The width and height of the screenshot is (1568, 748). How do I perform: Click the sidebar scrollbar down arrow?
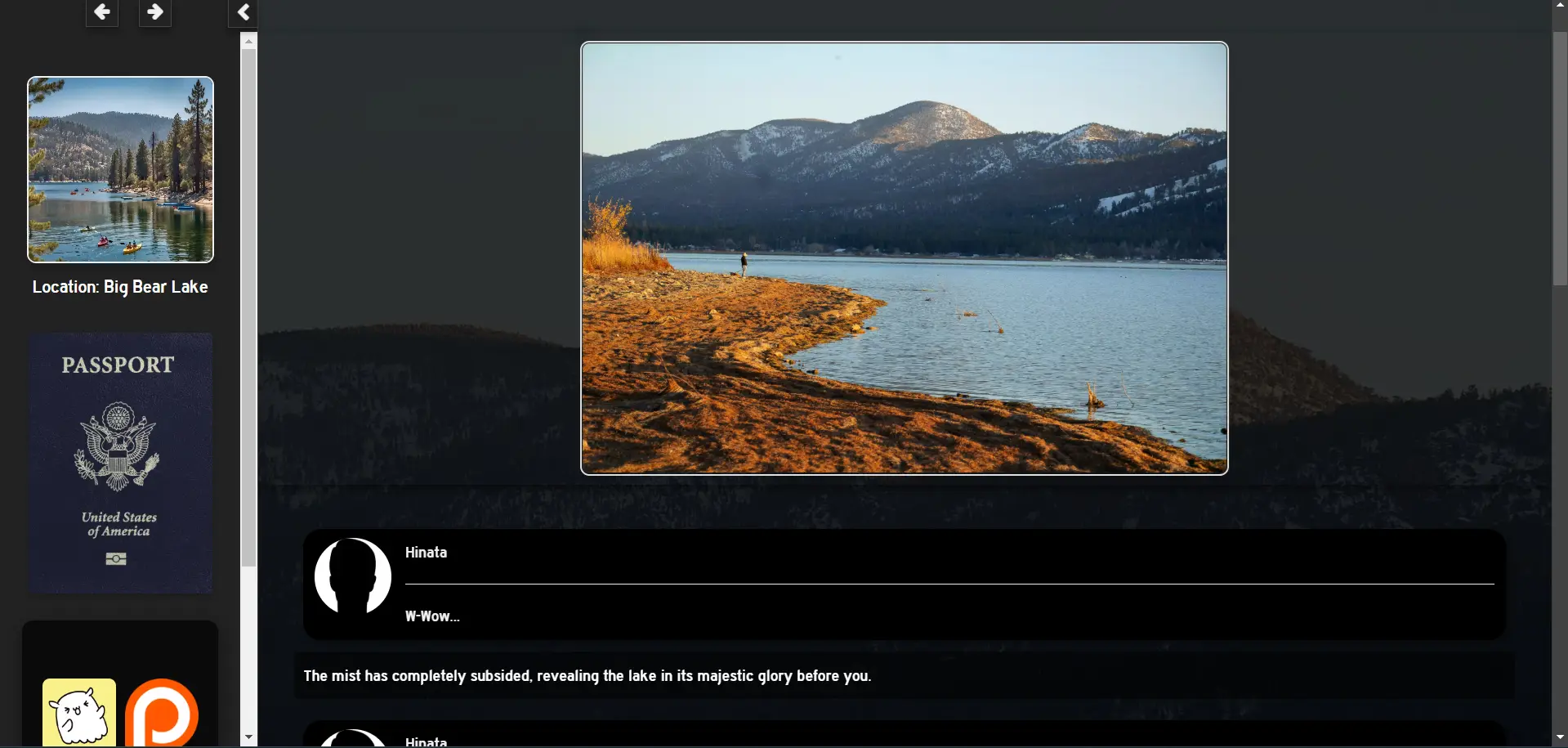(249, 737)
